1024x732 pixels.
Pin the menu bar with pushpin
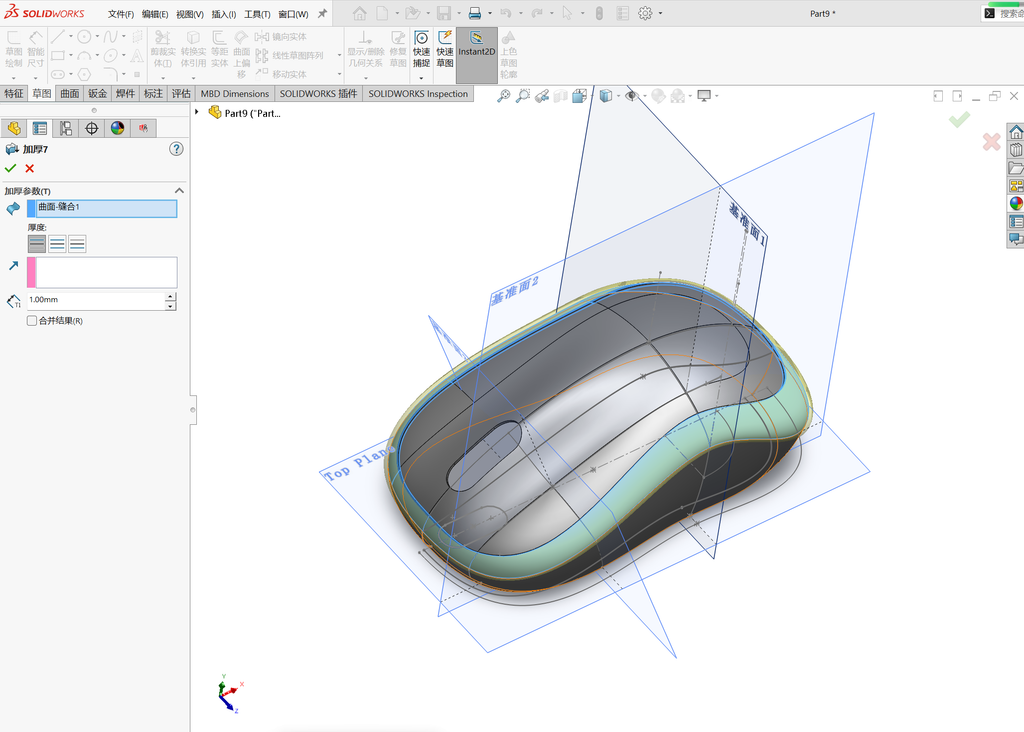(323, 13)
